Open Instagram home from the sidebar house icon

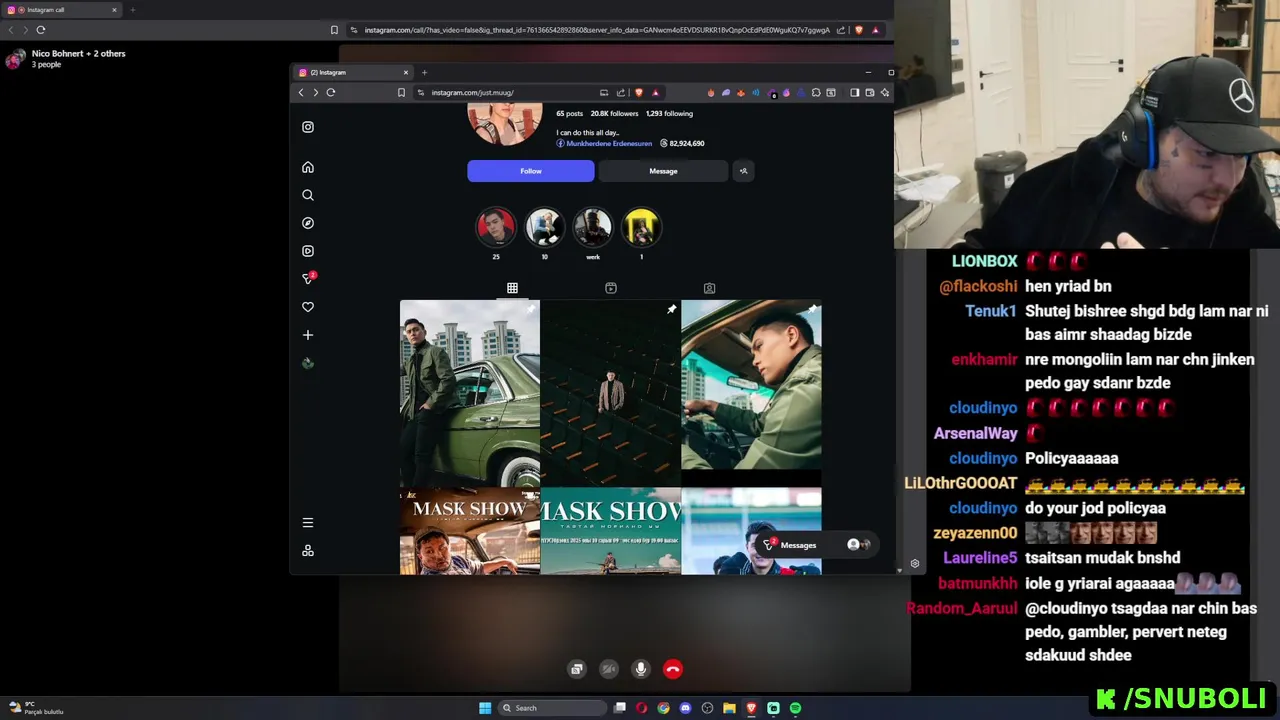tap(308, 167)
